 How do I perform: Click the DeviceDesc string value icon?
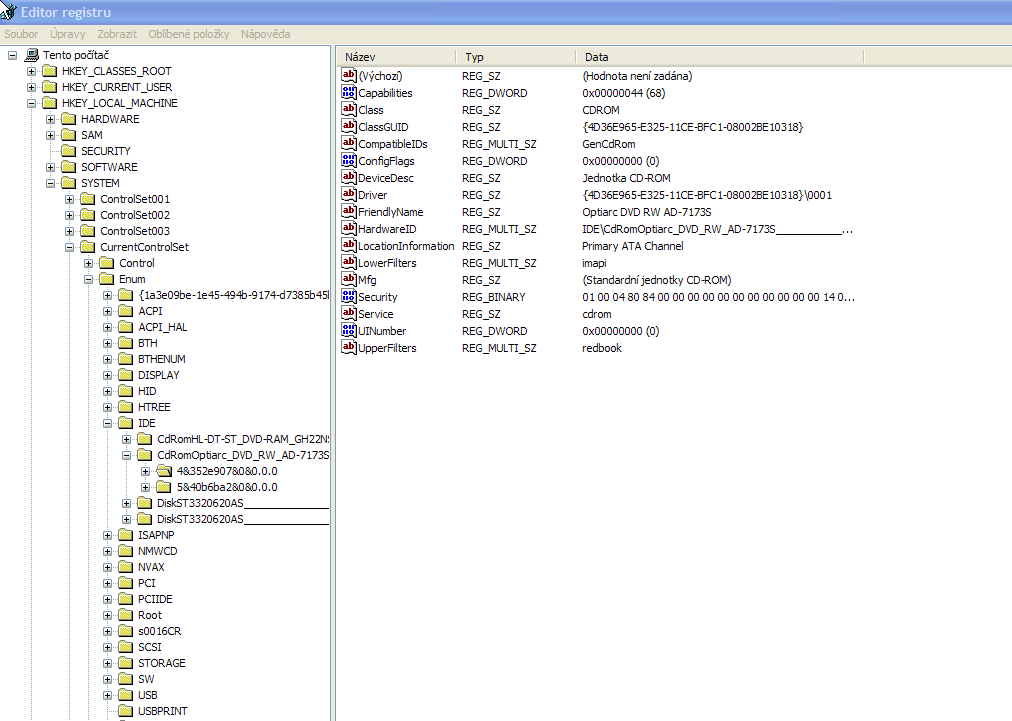349,178
